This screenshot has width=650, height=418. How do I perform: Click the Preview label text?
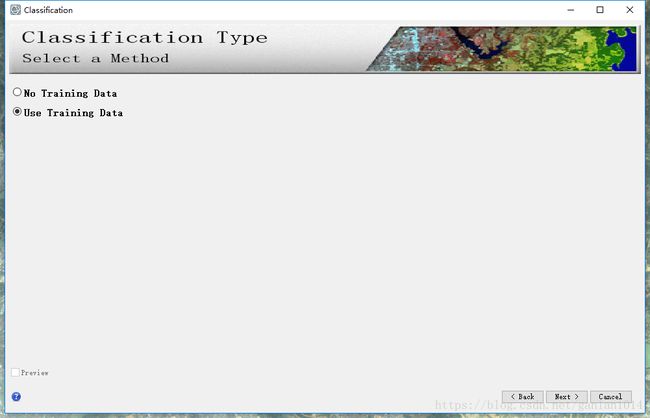coord(35,373)
